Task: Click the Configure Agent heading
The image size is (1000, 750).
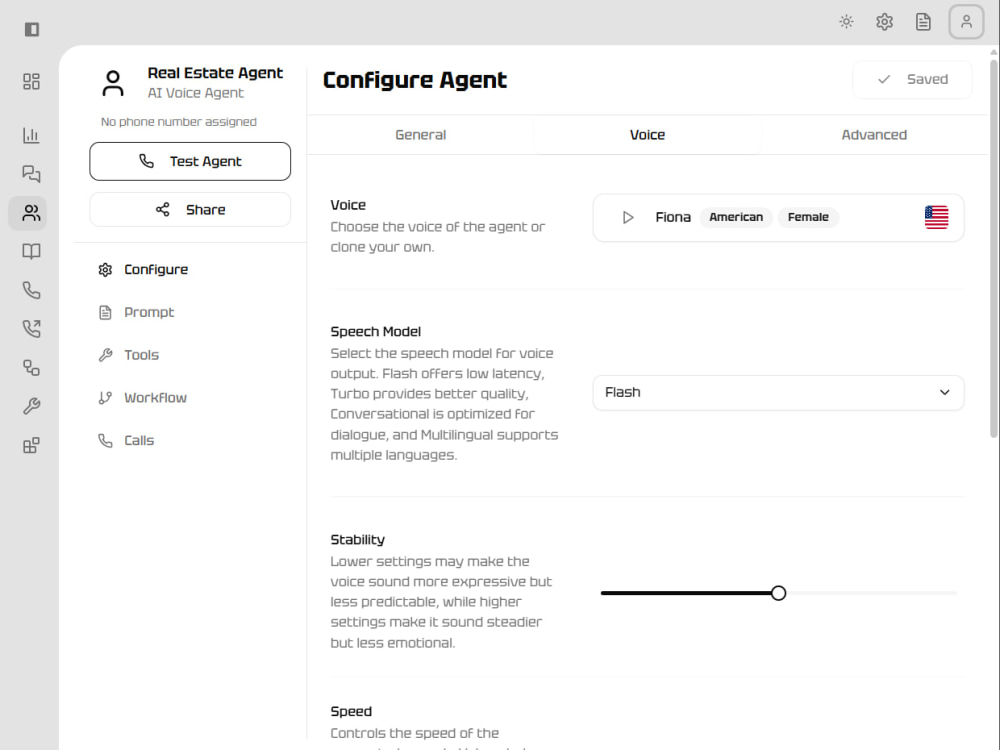Action: [415, 80]
